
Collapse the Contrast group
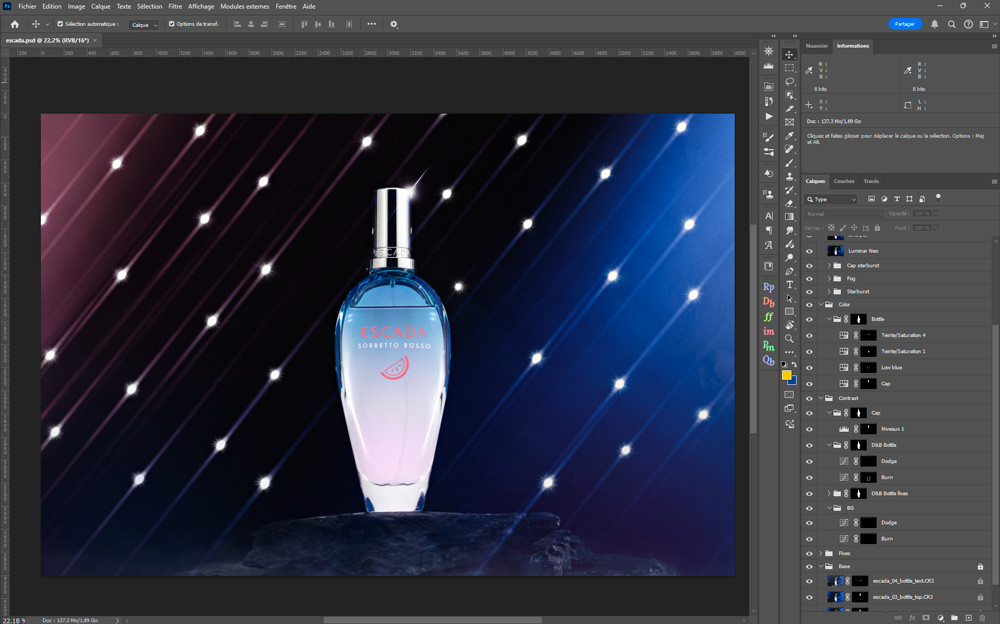click(x=821, y=398)
